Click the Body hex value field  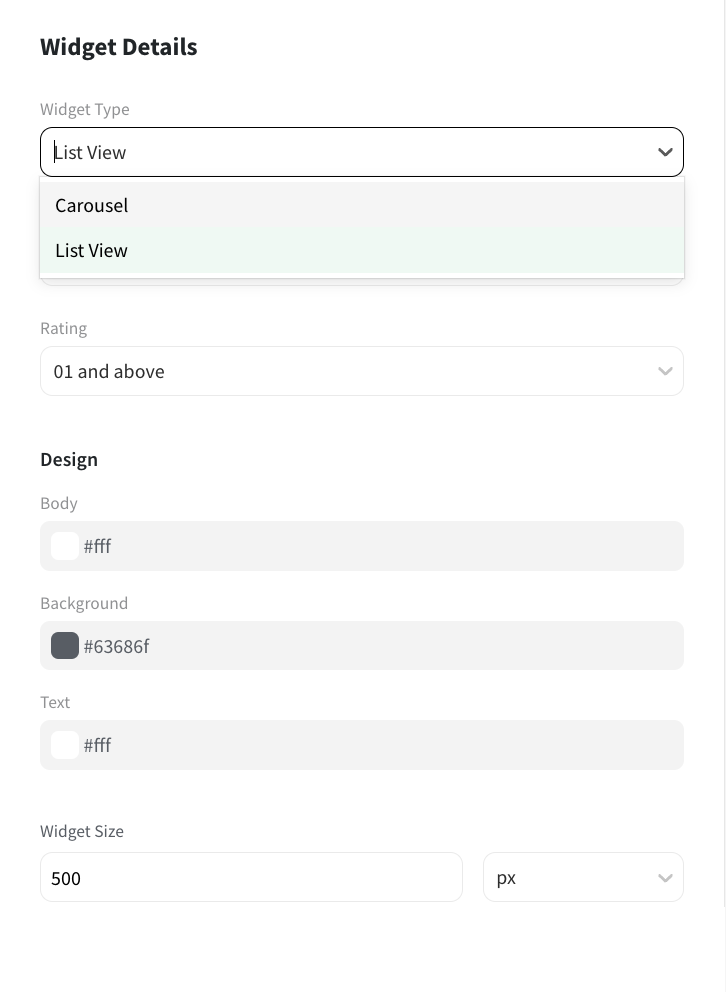pos(380,546)
